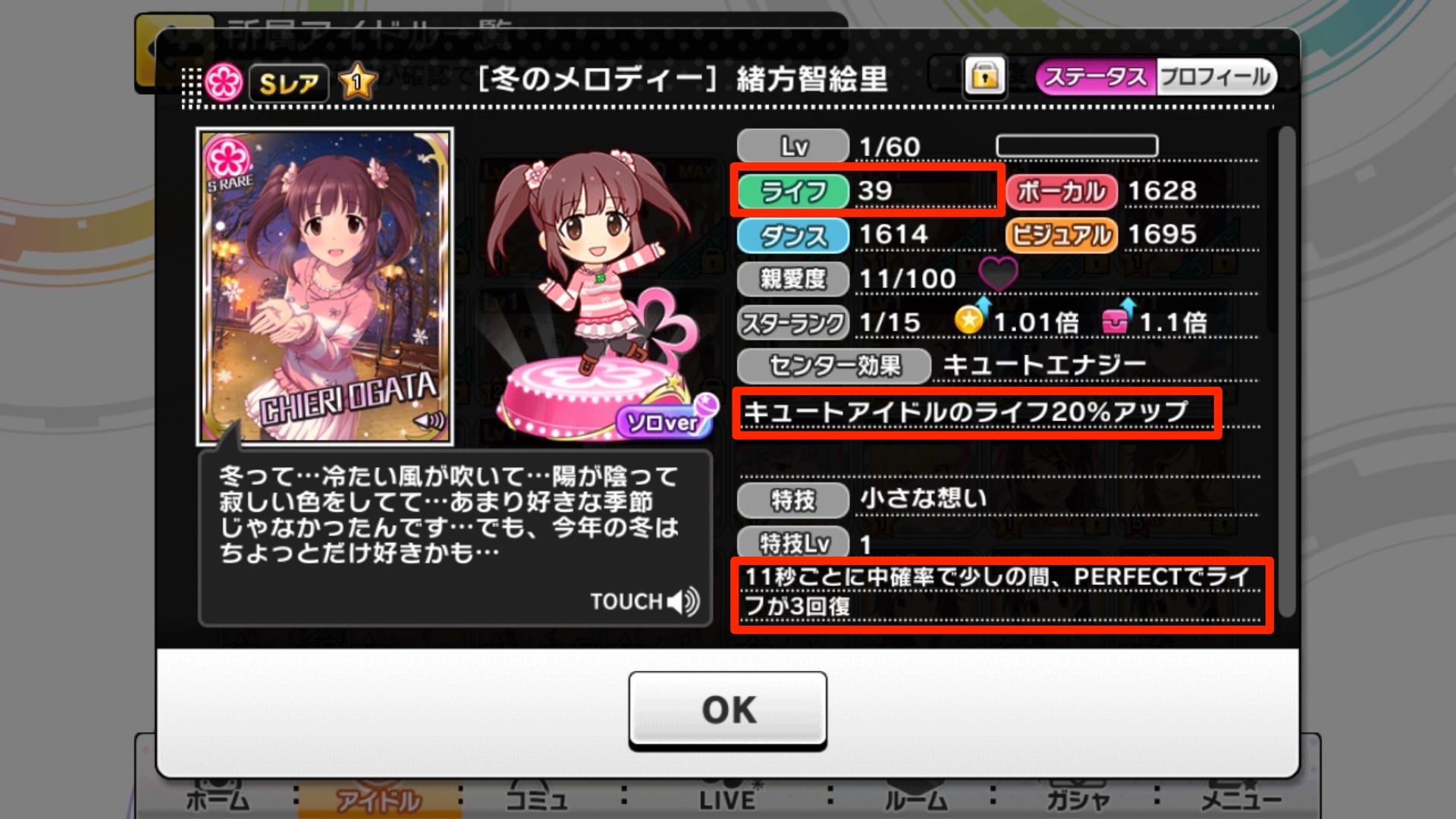Click the gold coin bonus multiplier icon
This screenshot has width=1456, height=819.
971,317
